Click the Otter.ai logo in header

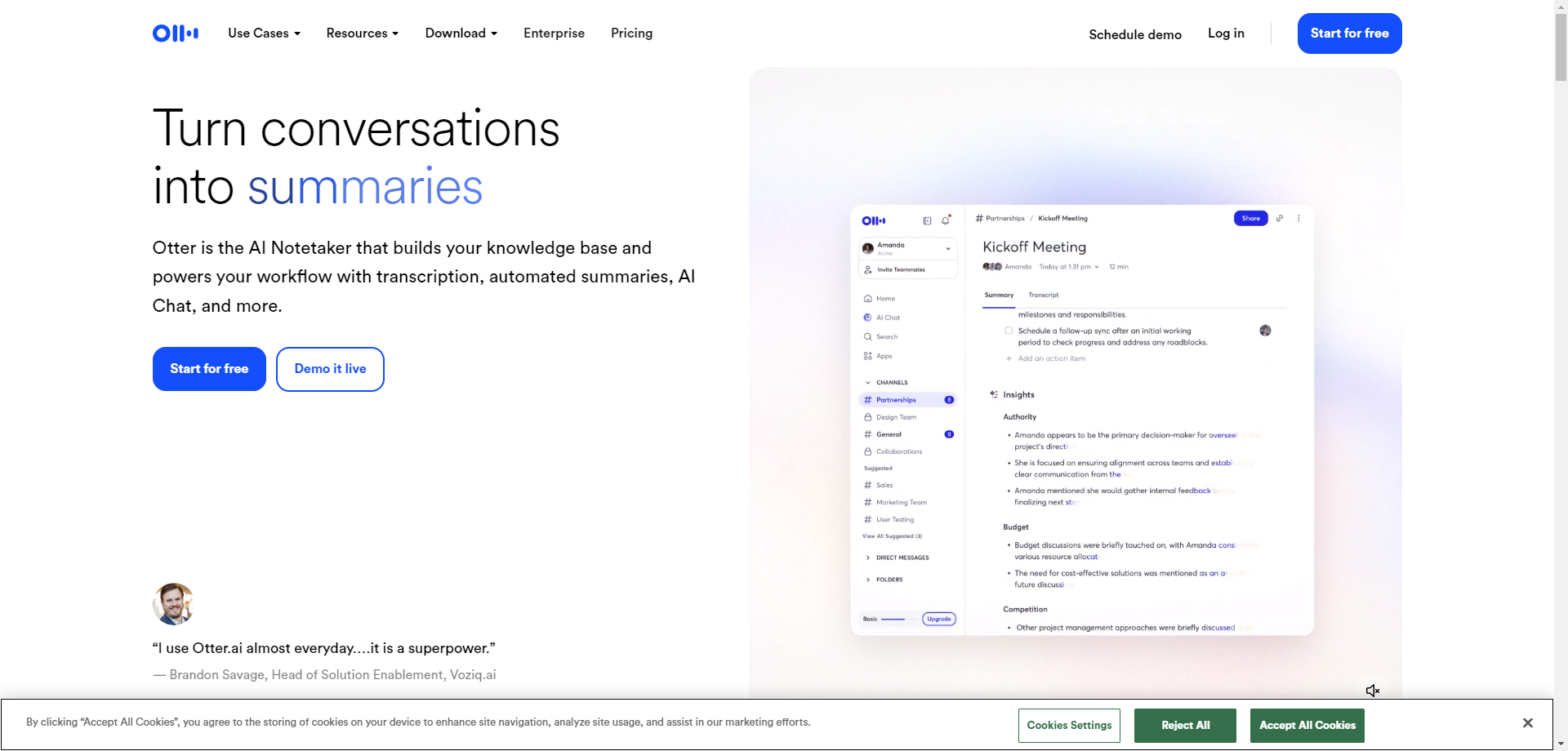[x=175, y=33]
